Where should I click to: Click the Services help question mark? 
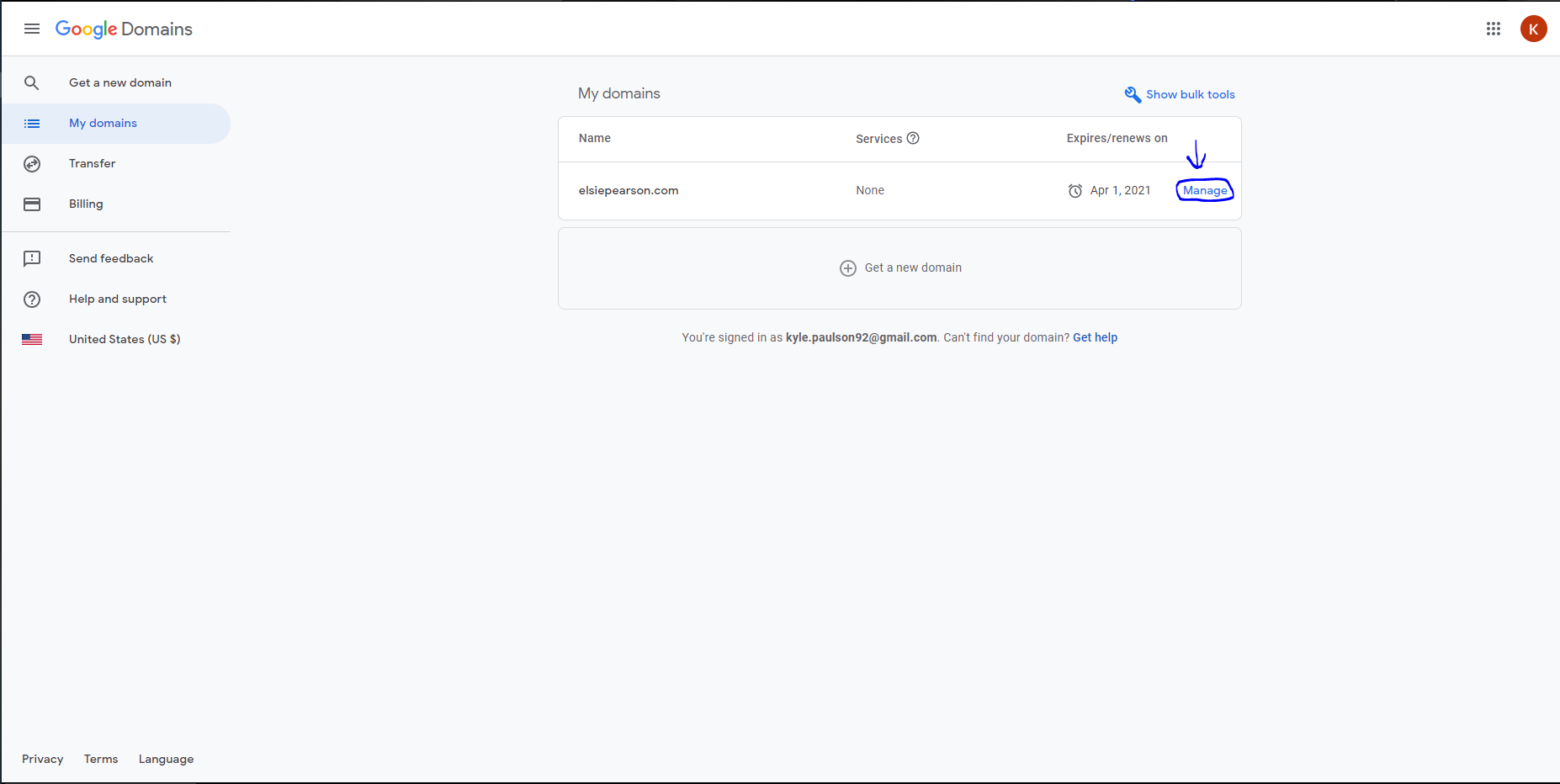[x=913, y=138]
